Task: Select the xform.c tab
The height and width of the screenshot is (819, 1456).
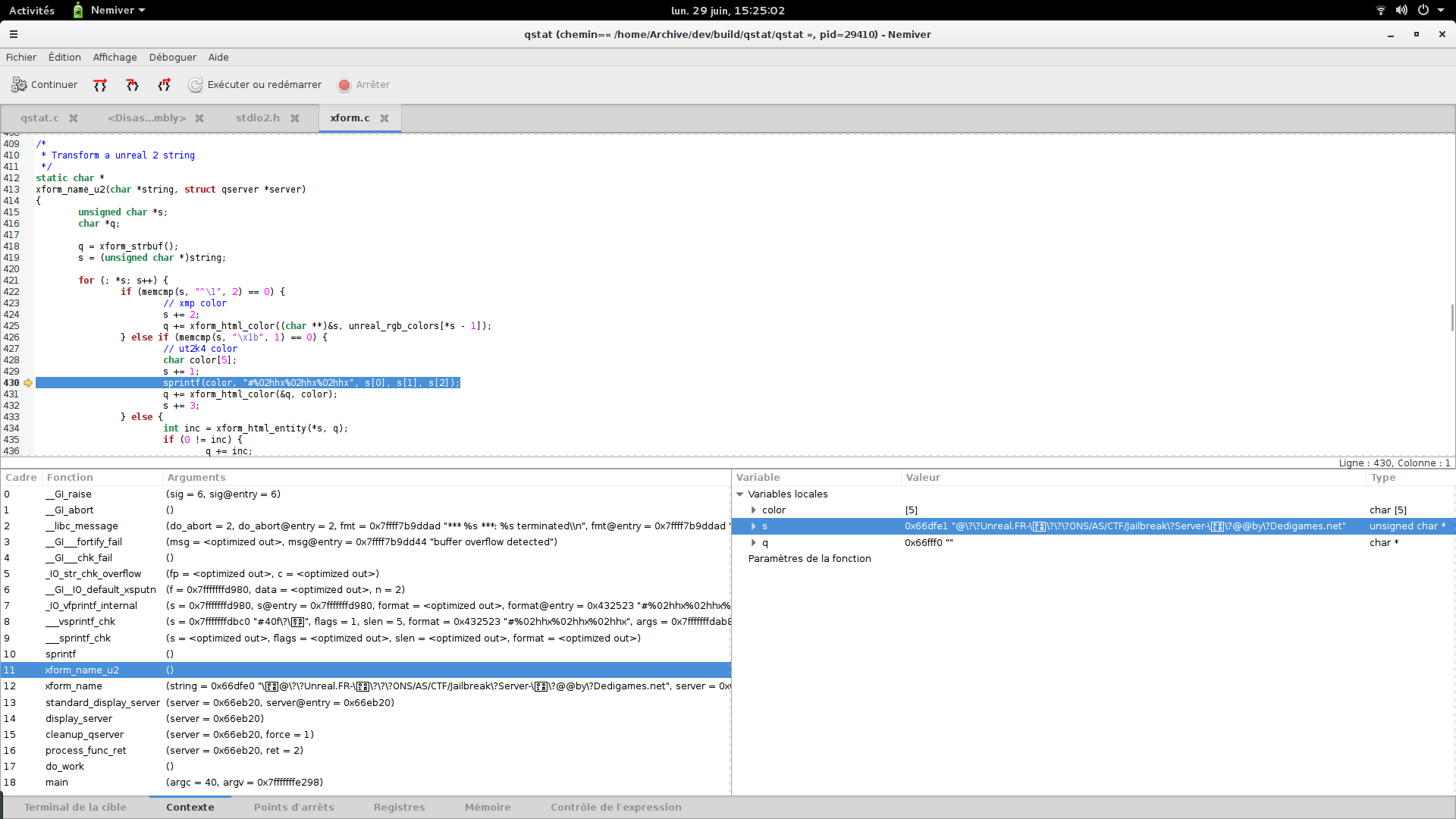Action: [x=350, y=118]
